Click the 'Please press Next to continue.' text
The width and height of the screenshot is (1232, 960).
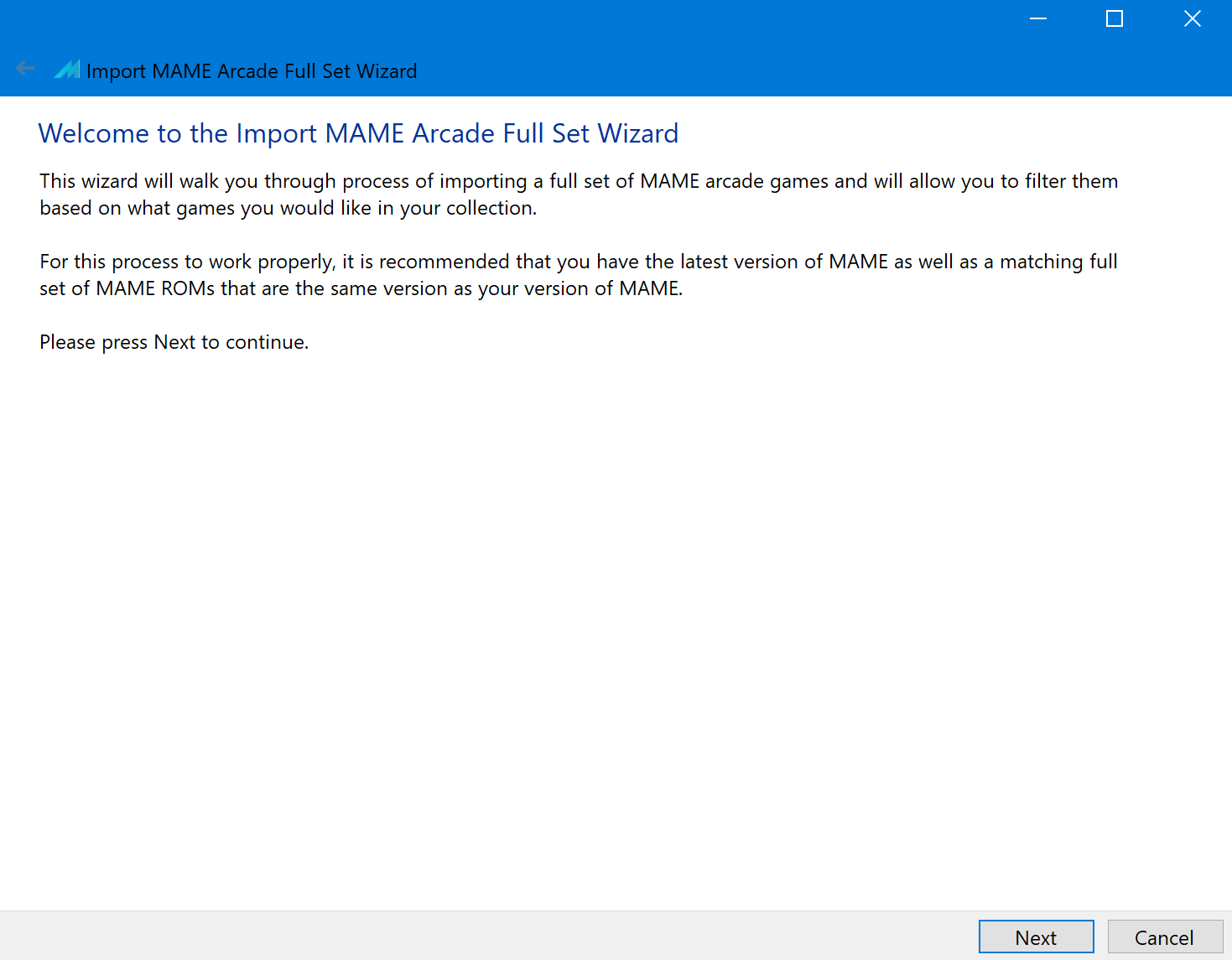click(x=174, y=342)
